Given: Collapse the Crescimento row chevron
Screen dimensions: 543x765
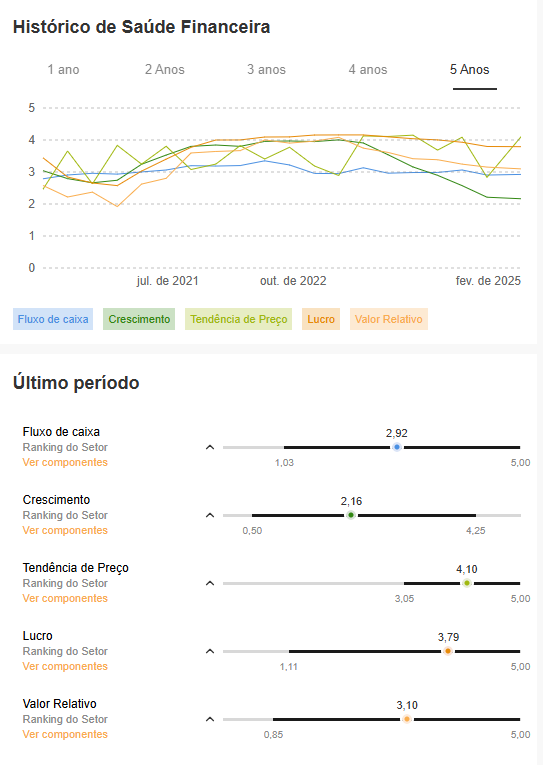Looking at the screenshot, I should pyautogui.click(x=210, y=515).
